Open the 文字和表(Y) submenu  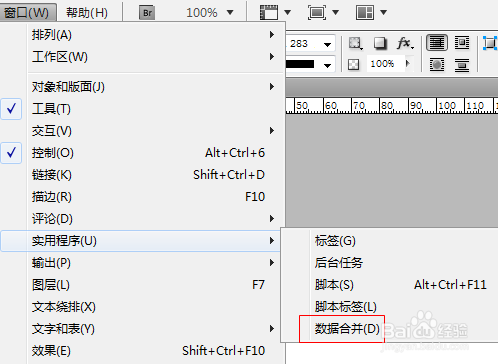click(154, 329)
